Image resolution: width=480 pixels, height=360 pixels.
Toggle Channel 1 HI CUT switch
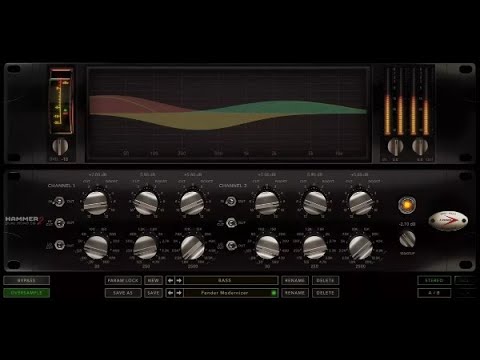(60, 223)
